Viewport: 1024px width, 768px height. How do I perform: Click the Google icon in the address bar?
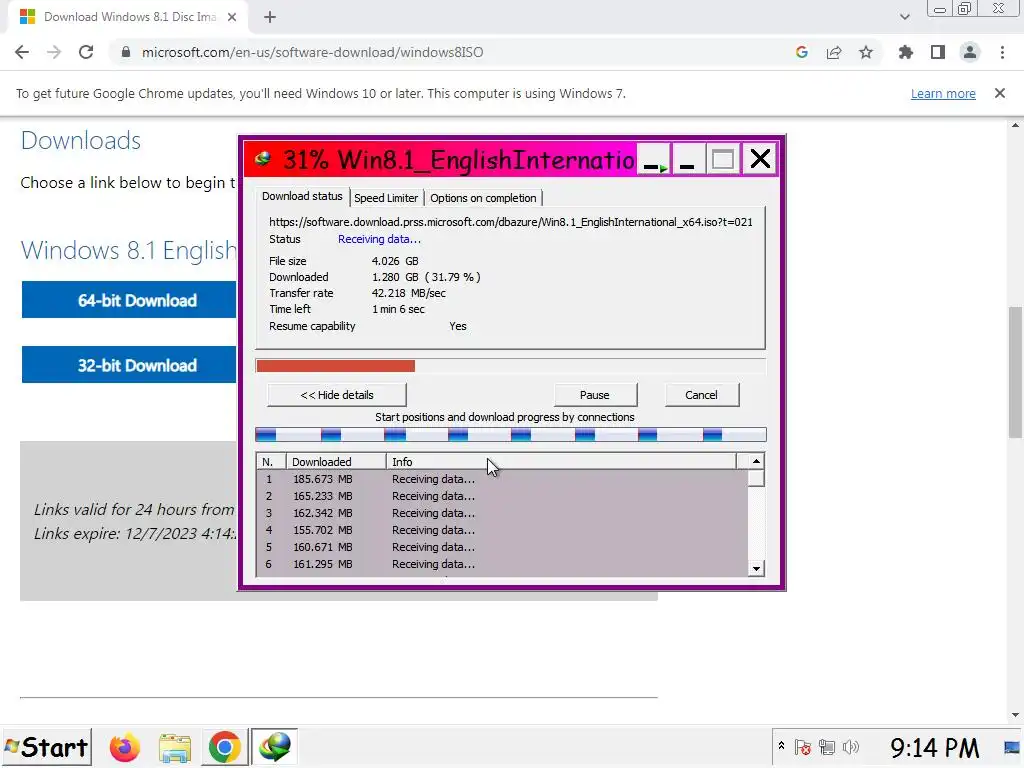802,52
